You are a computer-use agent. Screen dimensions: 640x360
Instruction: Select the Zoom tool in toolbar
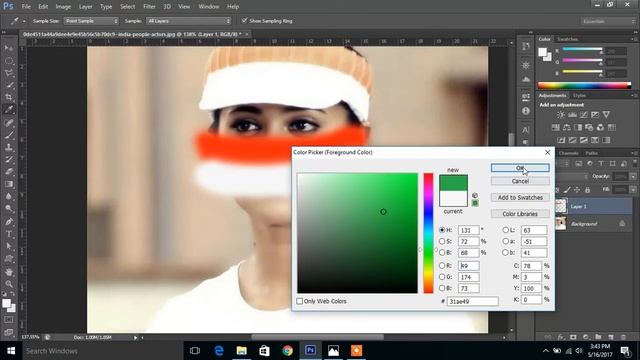pyautogui.click(x=9, y=284)
